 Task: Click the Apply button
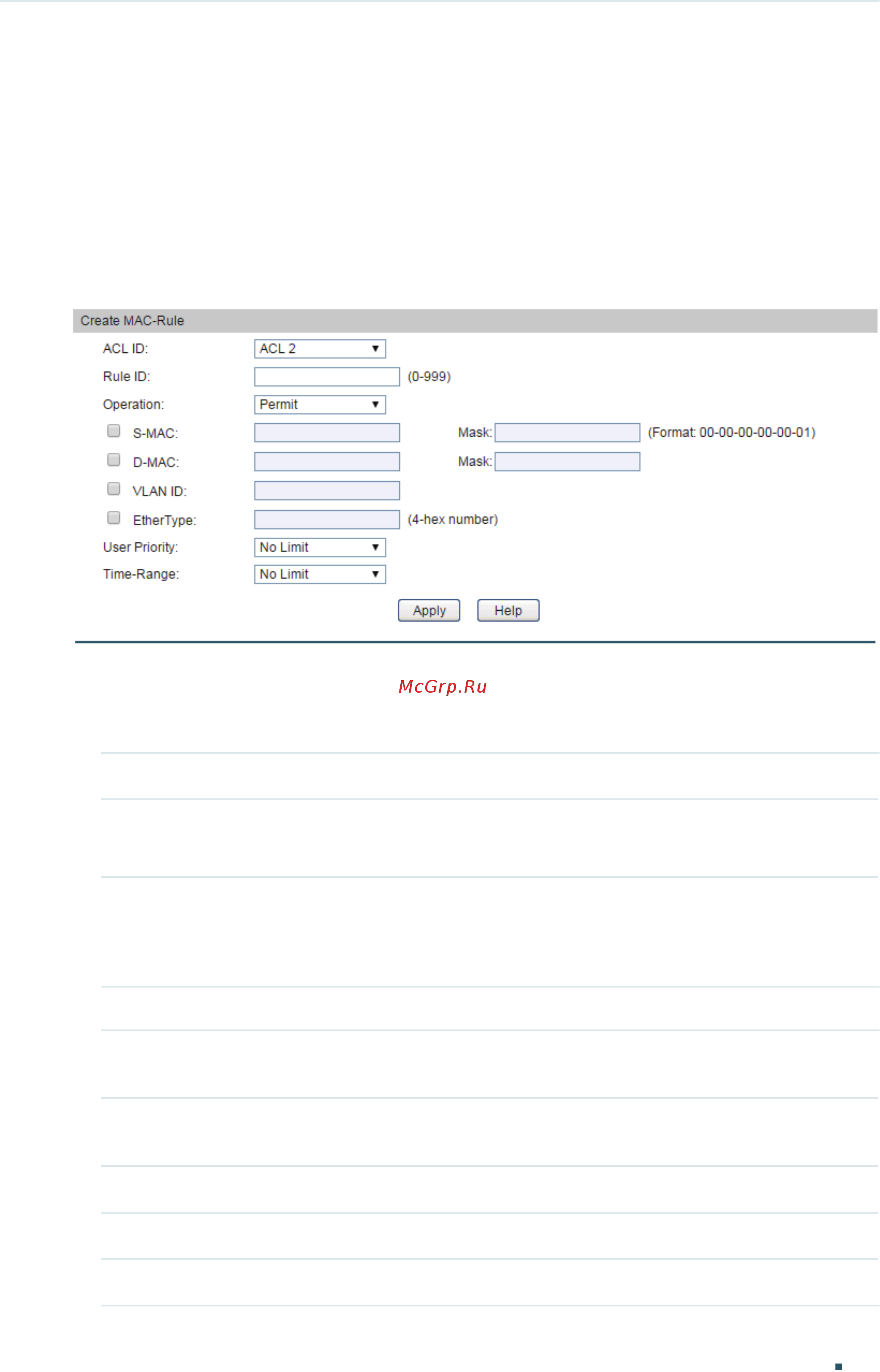tap(429, 611)
